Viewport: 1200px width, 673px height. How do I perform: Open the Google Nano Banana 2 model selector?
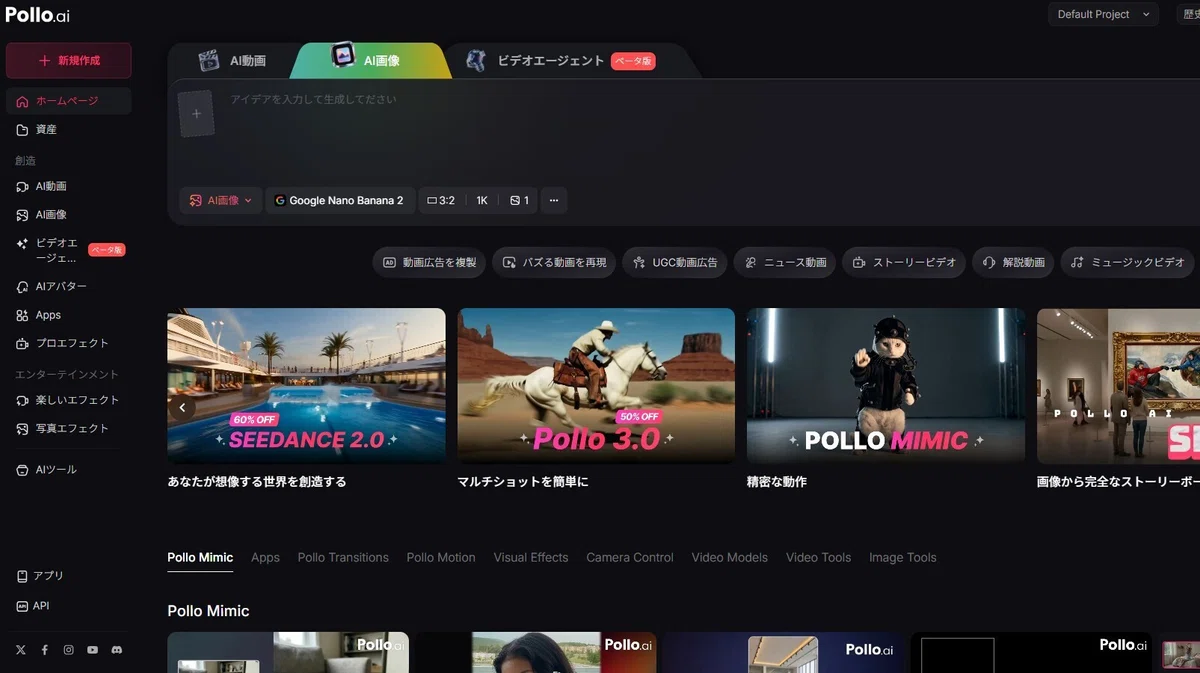tap(340, 201)
